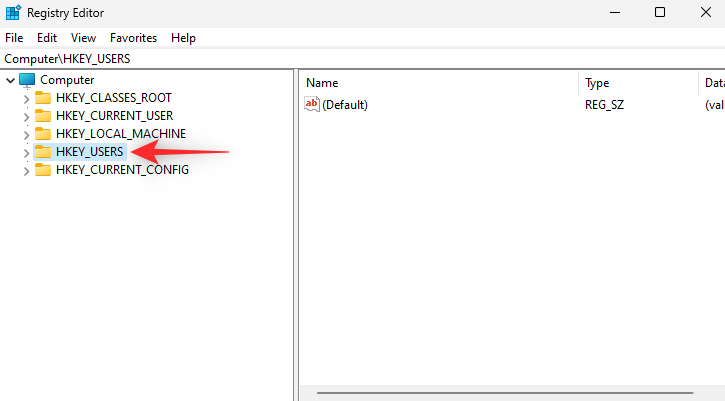Click the HKEY_USERS folder icon
This screenshot has height=401, width=725.
click(x=43, y=152)
